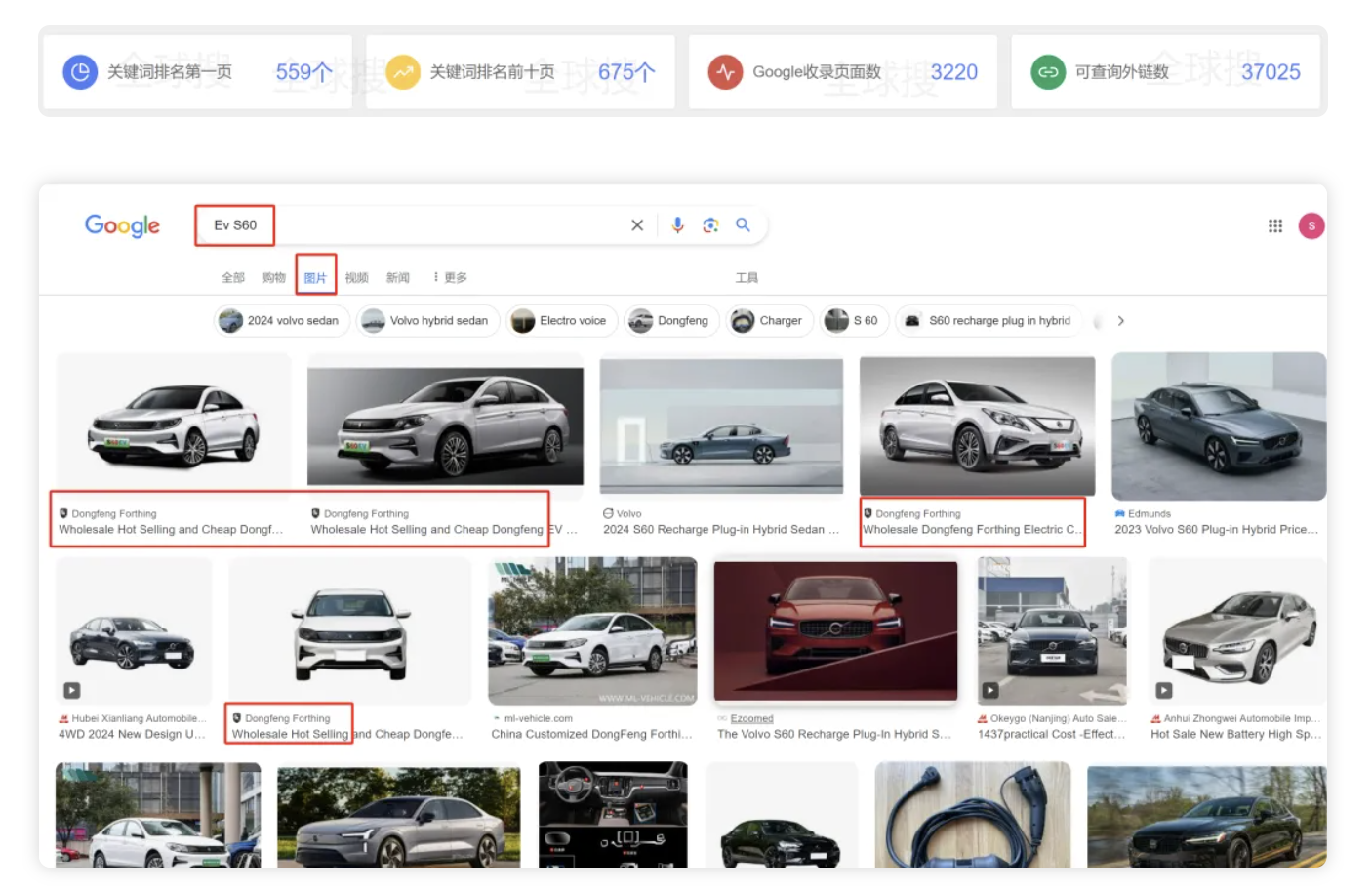
Task: Open link China Customized DongFeng Forthi...
Action: click(x=592, y=734)
